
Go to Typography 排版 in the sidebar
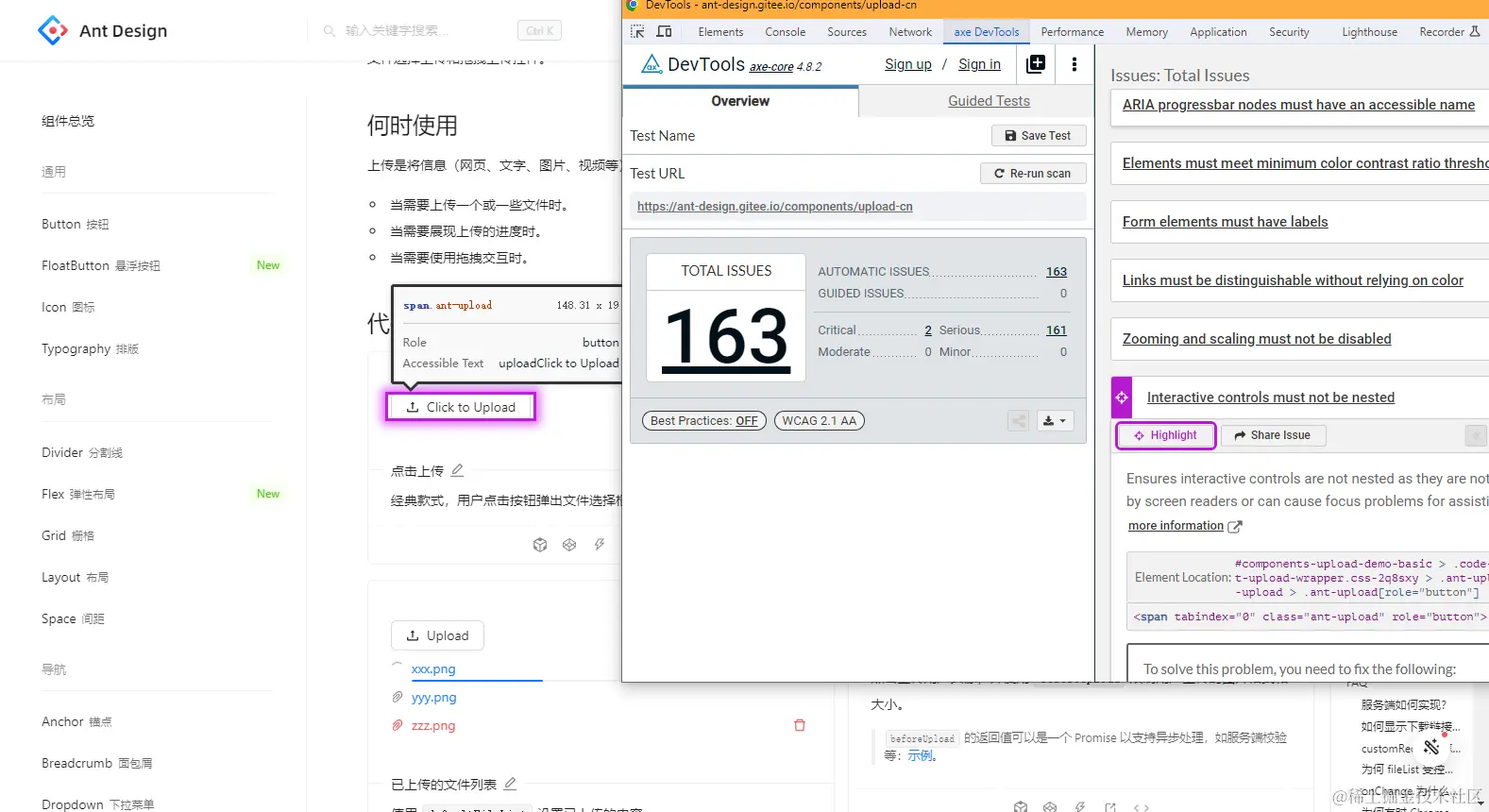[91, 348]
